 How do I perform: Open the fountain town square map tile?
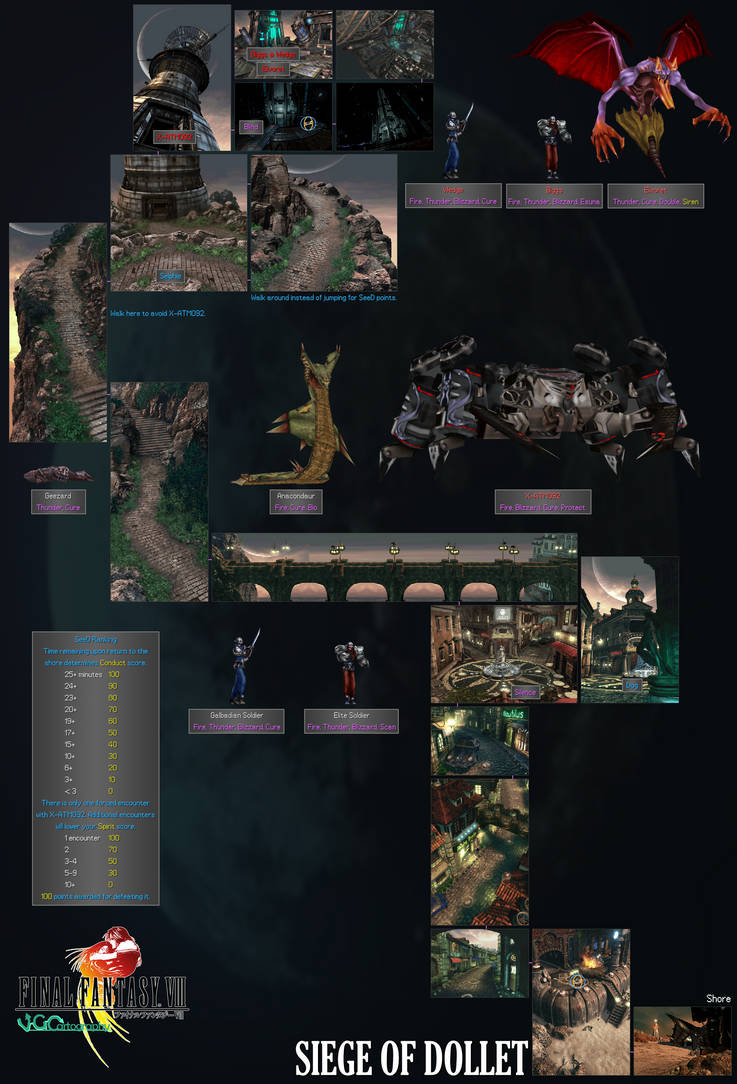504,654
